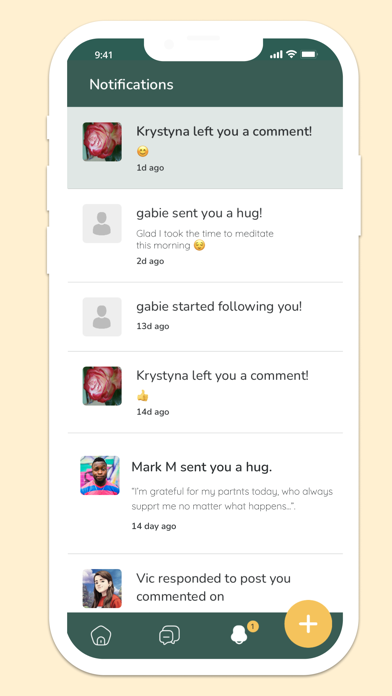Viewport: 392px width, 696px height.
Task: Open 'Krystyna left you a comment!' from 1d ago
Action: point(205,148)
